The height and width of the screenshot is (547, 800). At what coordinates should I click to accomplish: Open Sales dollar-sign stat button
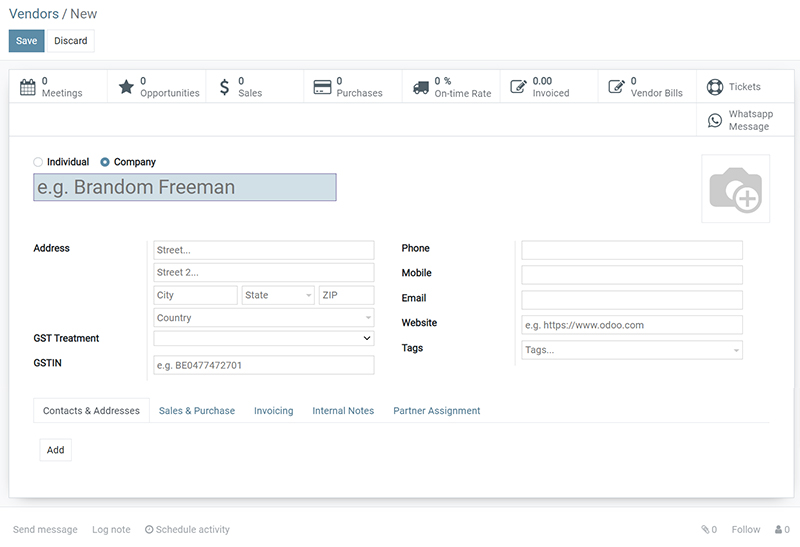click(224, 87)
